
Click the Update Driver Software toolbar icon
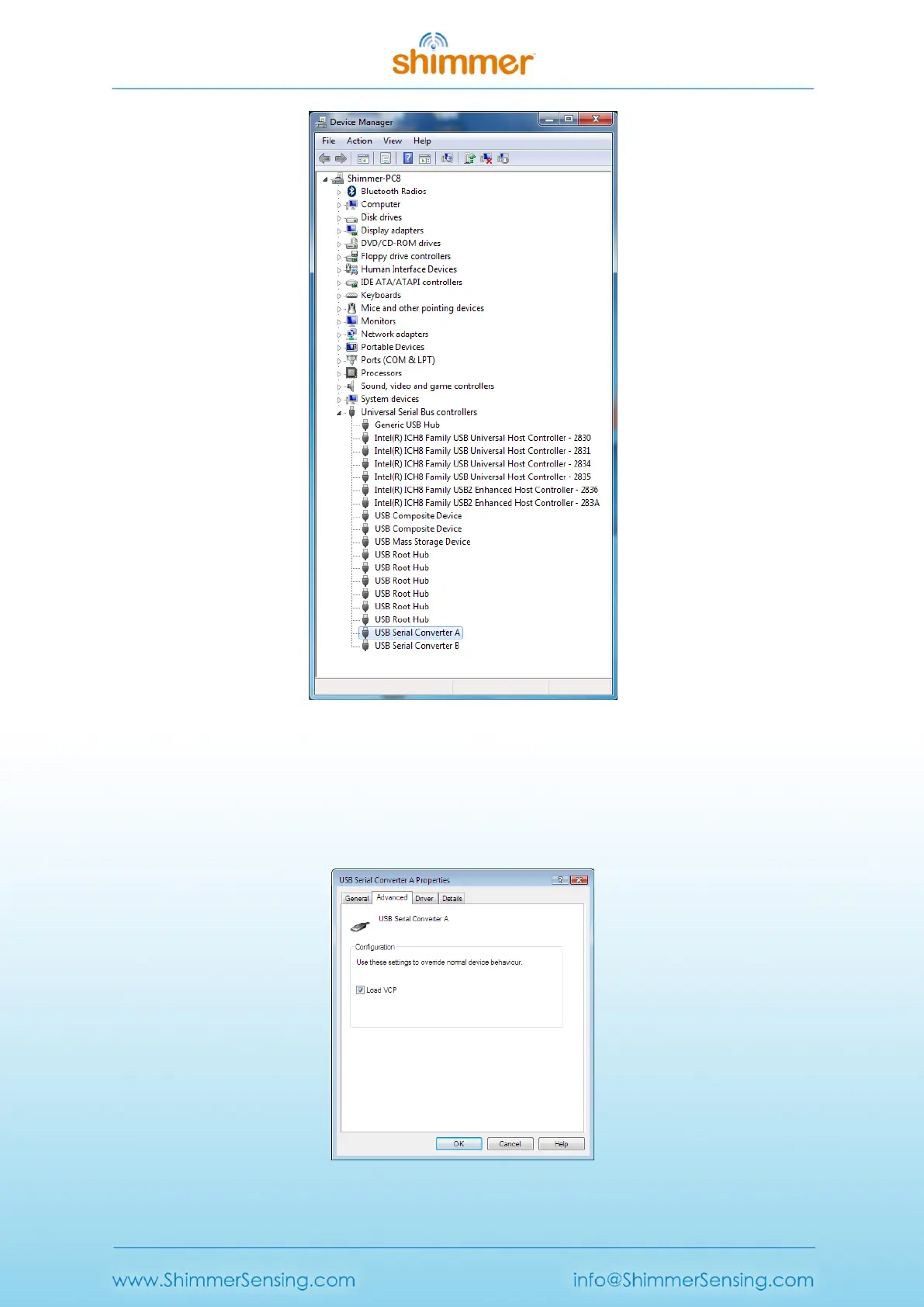(470, 158)
